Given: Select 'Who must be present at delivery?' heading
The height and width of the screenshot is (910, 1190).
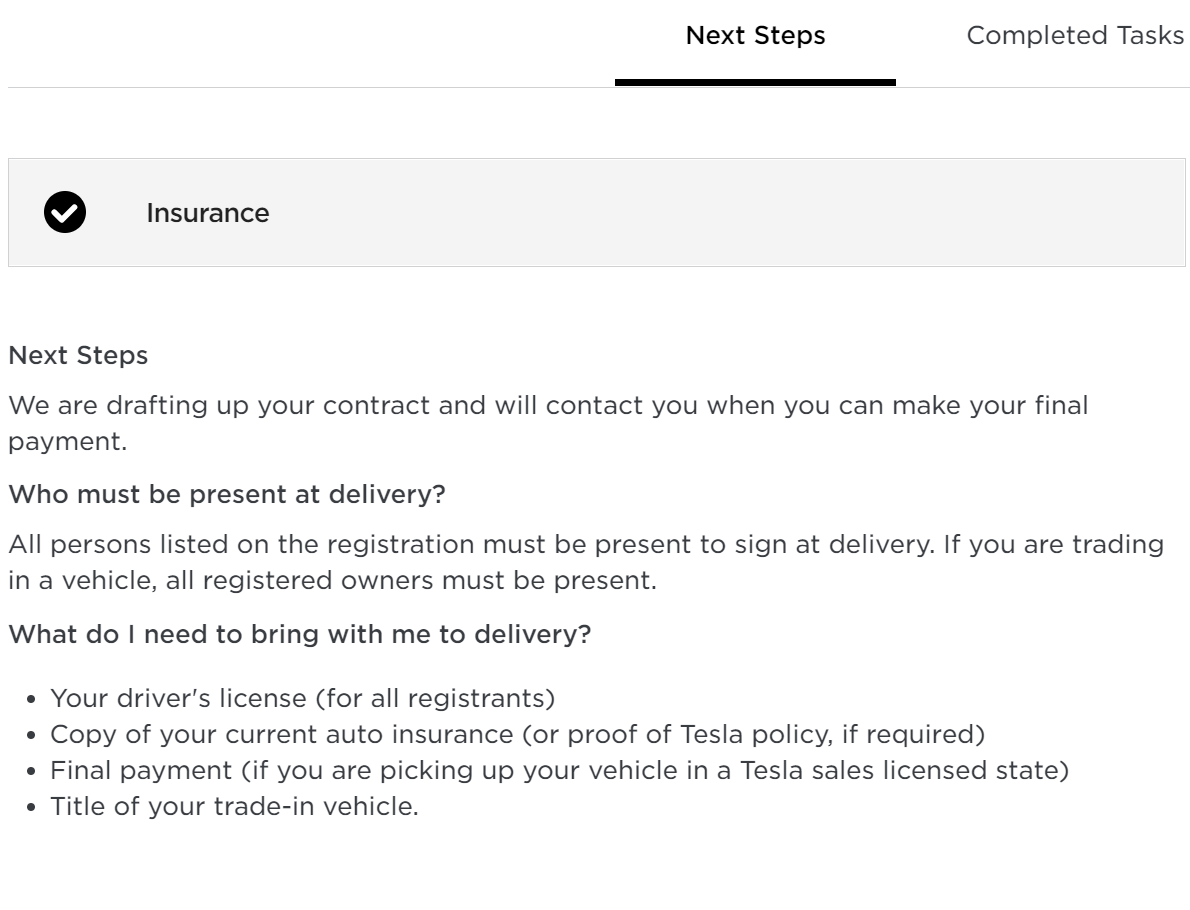Looking at the screenshot, I should (226, 495).
